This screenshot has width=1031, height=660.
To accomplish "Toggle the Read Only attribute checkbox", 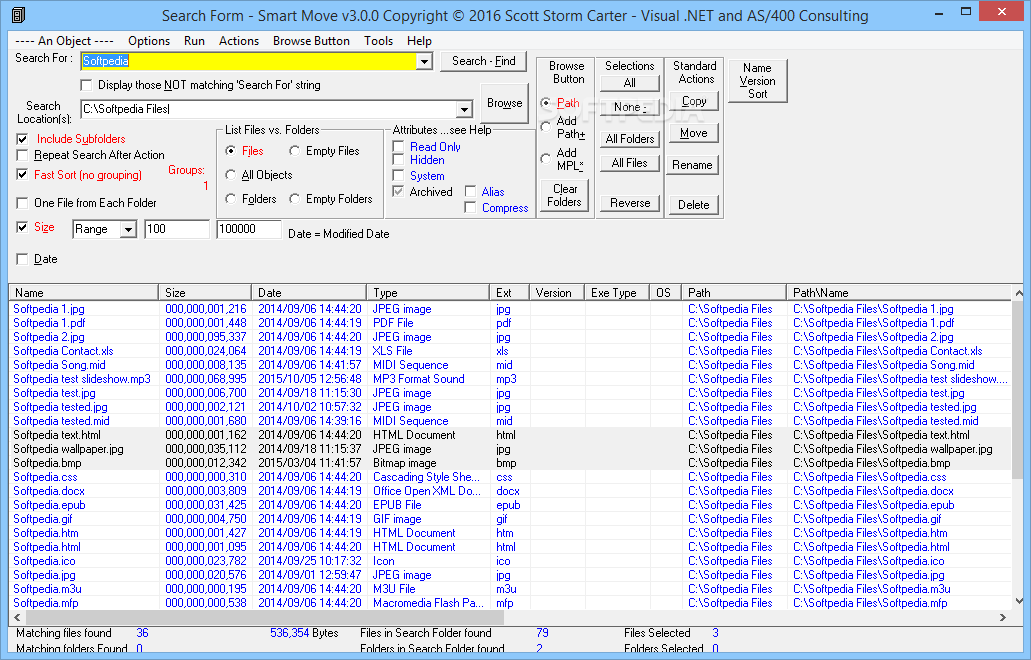I will 398,146.
